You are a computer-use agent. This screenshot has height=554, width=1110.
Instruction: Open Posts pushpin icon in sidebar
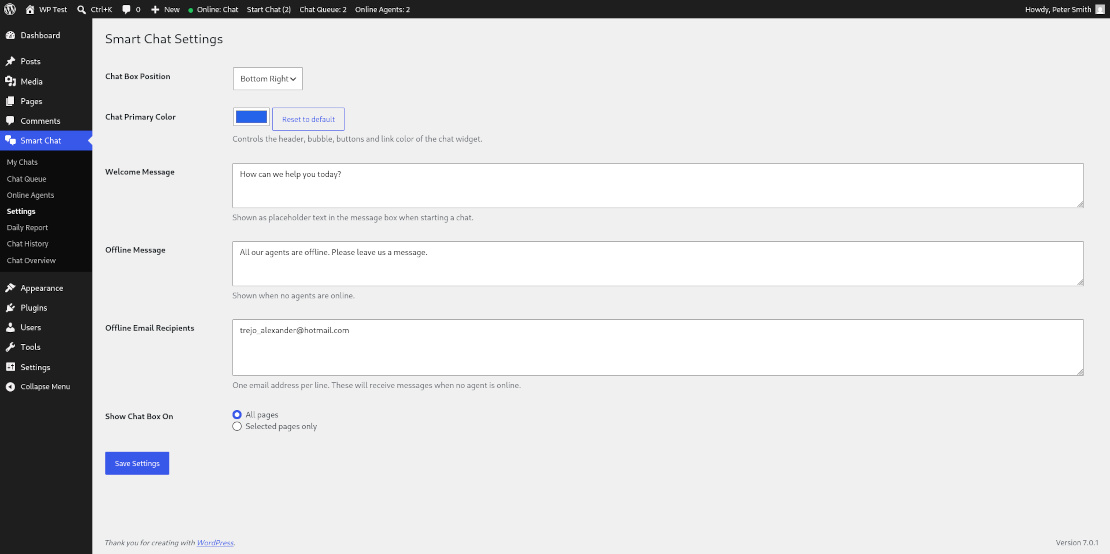(x=10, y=62)
